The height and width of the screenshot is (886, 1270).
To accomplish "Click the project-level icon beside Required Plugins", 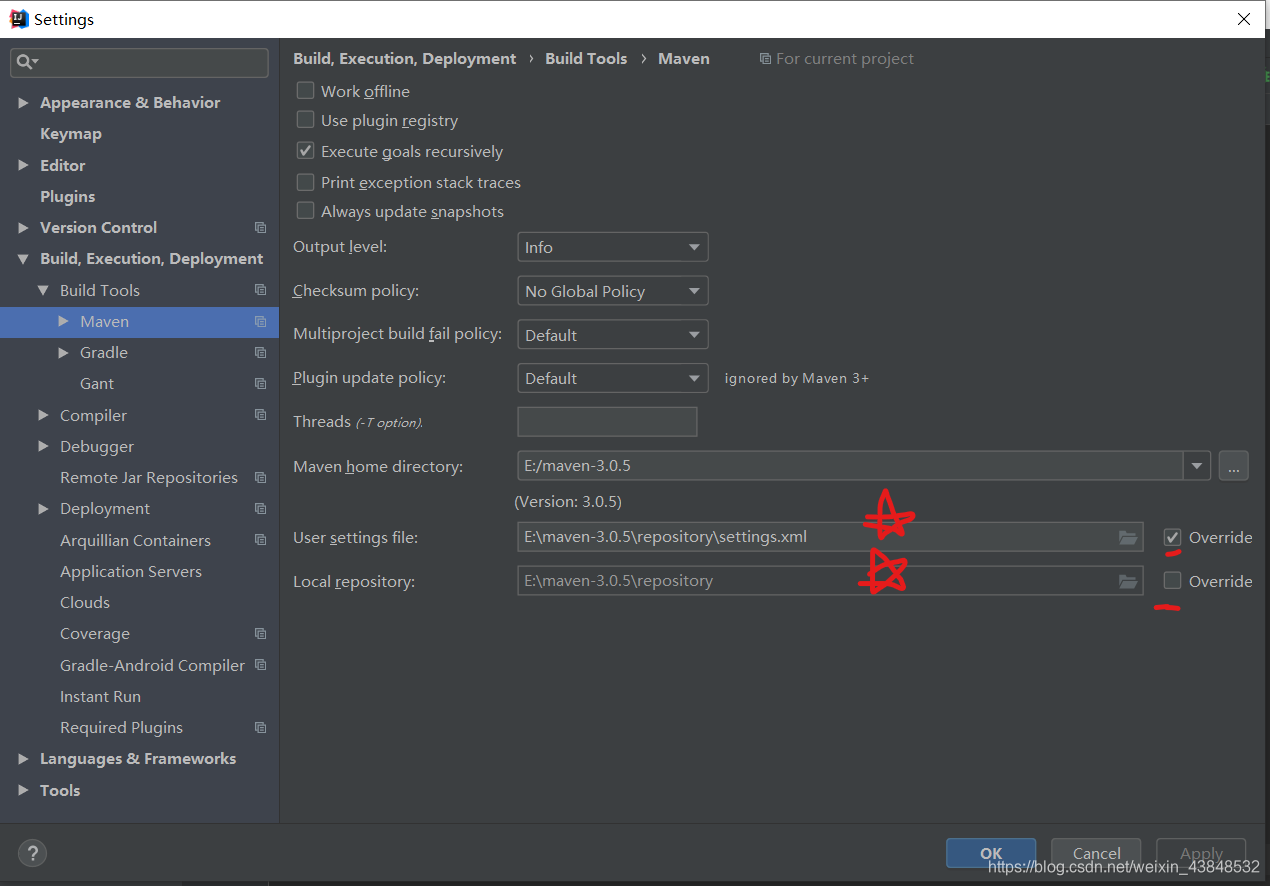I will (x=260, y=728).
